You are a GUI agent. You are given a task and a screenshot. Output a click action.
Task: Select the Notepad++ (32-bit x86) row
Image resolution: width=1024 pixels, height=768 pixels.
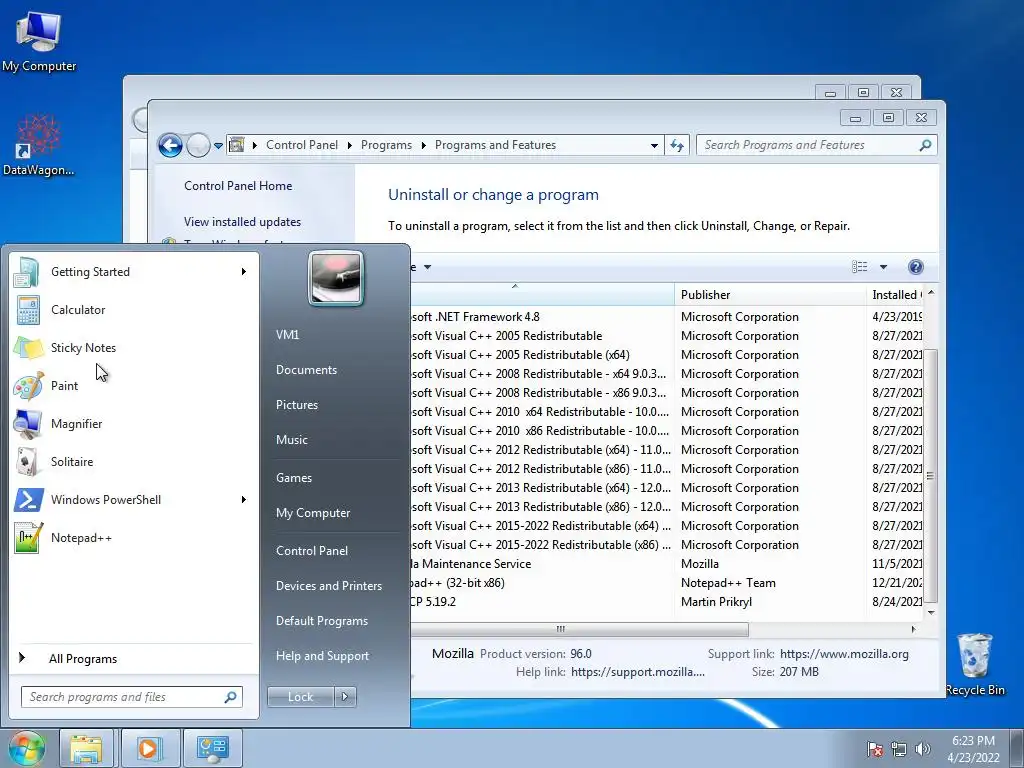point(666,583)
